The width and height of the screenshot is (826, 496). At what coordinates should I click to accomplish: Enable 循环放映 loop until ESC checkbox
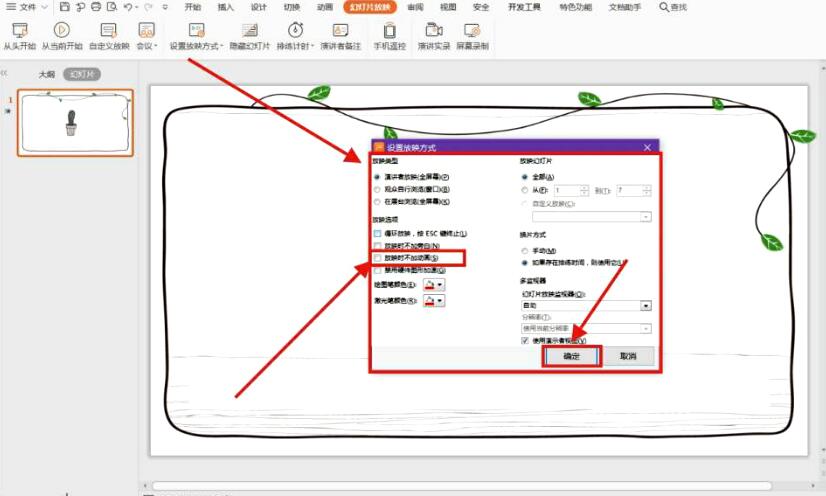coord(377,233)
